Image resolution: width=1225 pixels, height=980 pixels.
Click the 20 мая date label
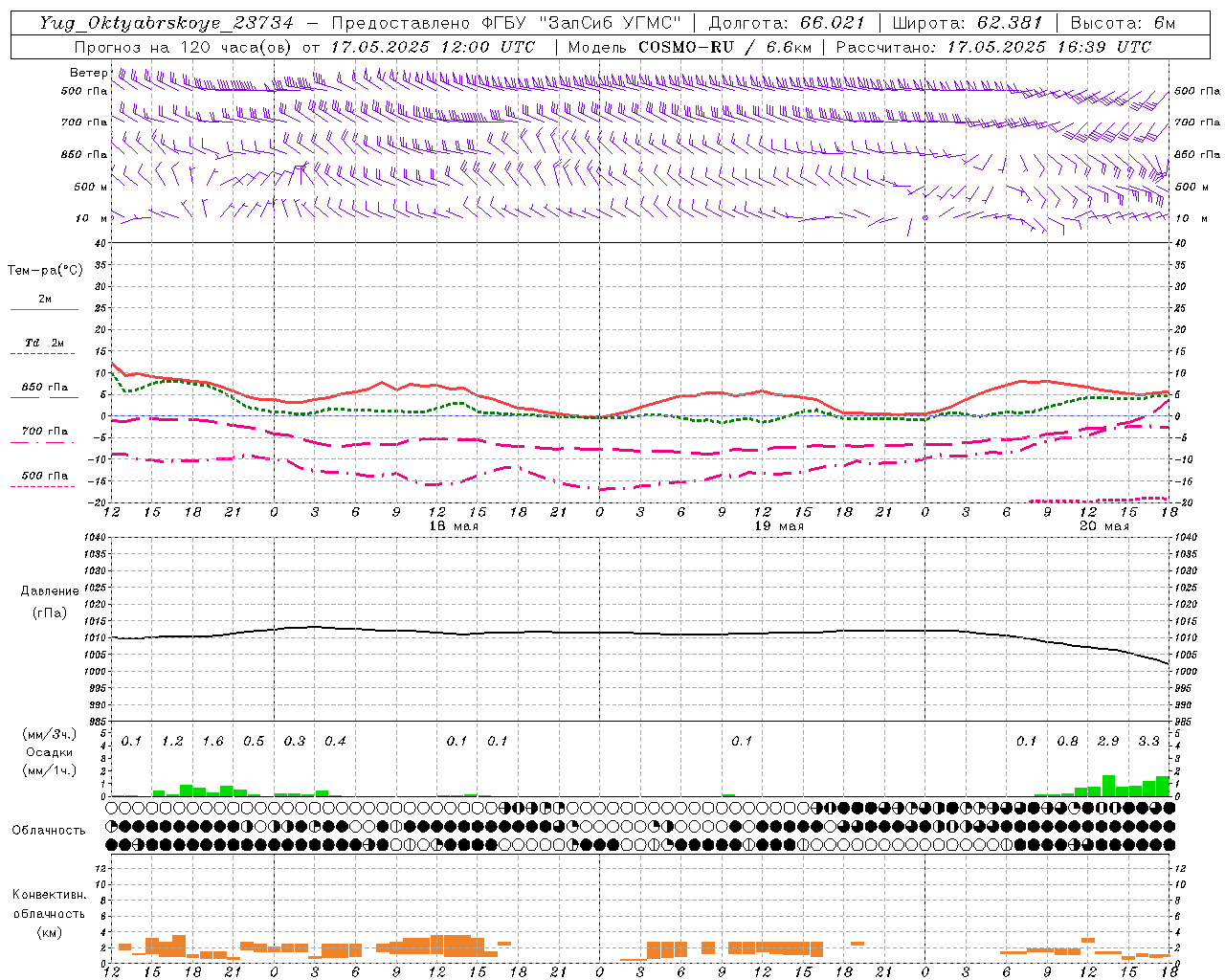[1104, 526]
